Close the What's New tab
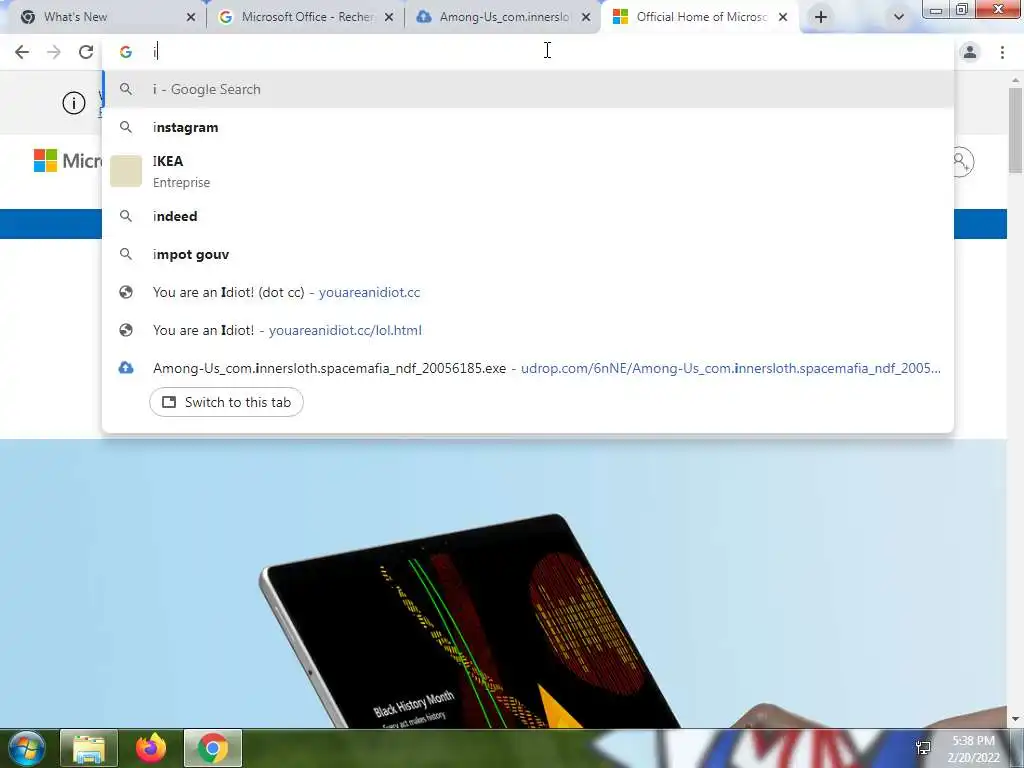 (191, 17)
